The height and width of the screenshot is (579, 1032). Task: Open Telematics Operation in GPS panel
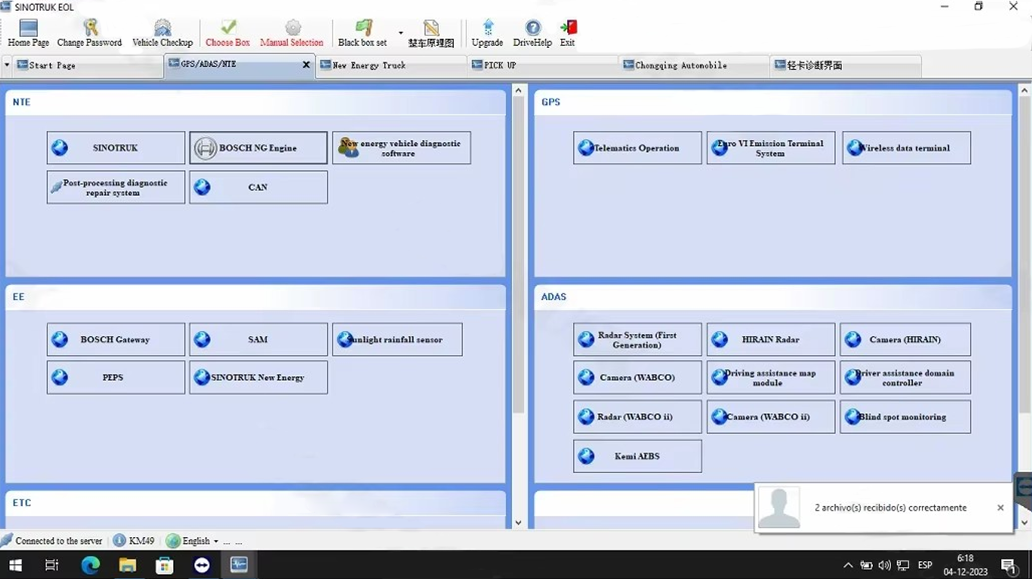click(x=637, y=148)
